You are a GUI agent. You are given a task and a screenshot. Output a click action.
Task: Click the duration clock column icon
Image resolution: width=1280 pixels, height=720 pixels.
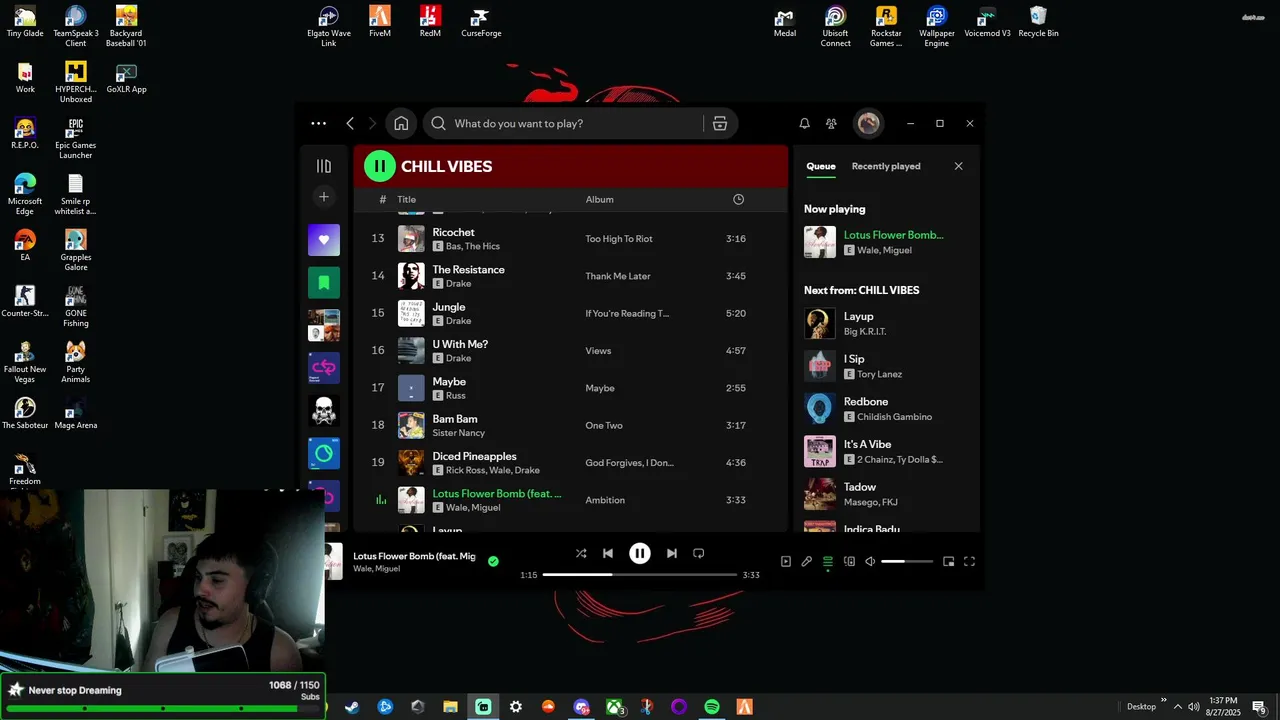coord(738,200)
